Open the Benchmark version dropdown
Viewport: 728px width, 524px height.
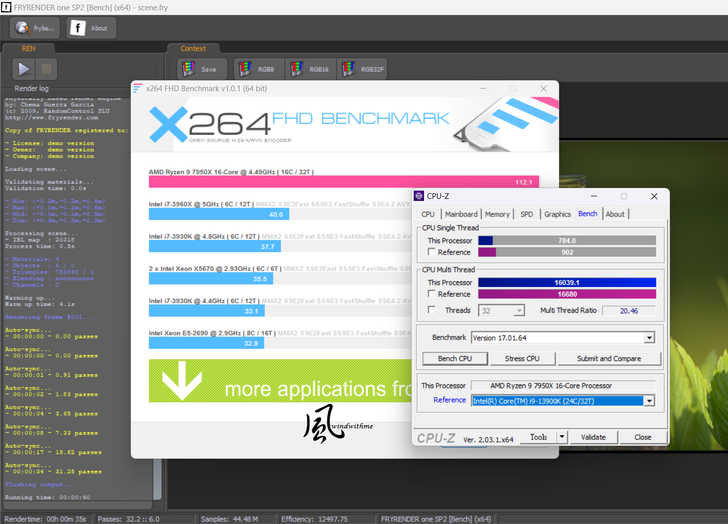coord(649,338)
